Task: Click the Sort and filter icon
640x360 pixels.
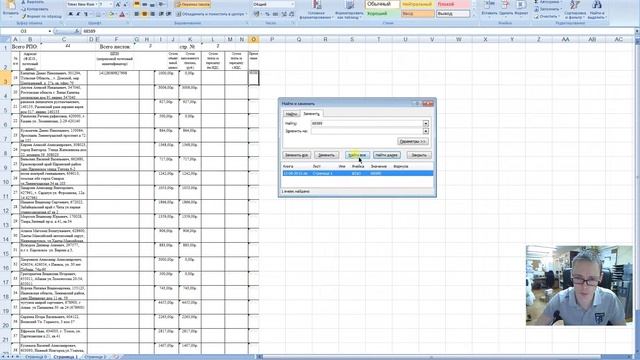Action: point(575,5)
